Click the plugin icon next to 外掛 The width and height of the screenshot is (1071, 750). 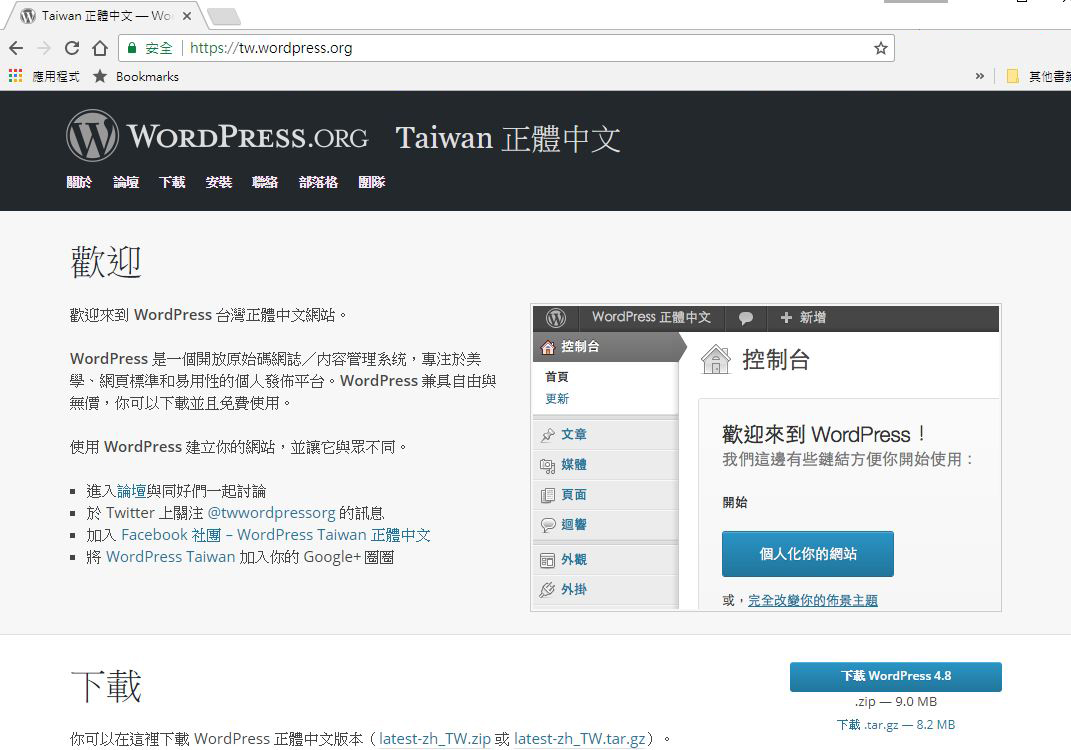tap(547, 589)
